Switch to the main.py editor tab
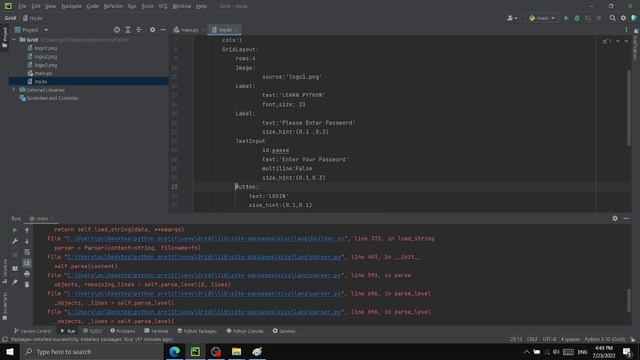 (189, 30)
